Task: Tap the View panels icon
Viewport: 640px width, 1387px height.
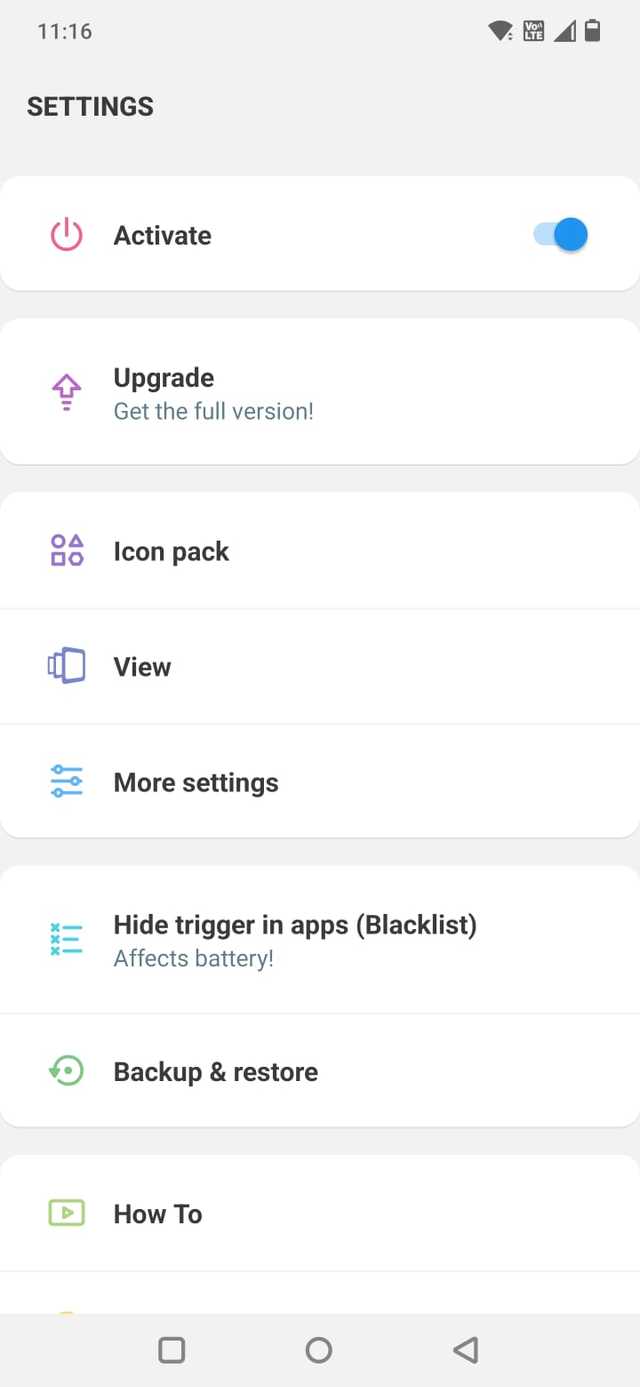Action: click(x=66, y=666)
